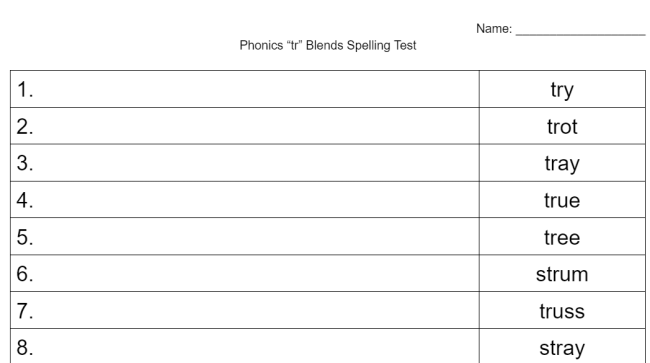This screenshot has width=650, height=363.
Task: Select the word "tray" in the table
Action: (x=562, y=164)
